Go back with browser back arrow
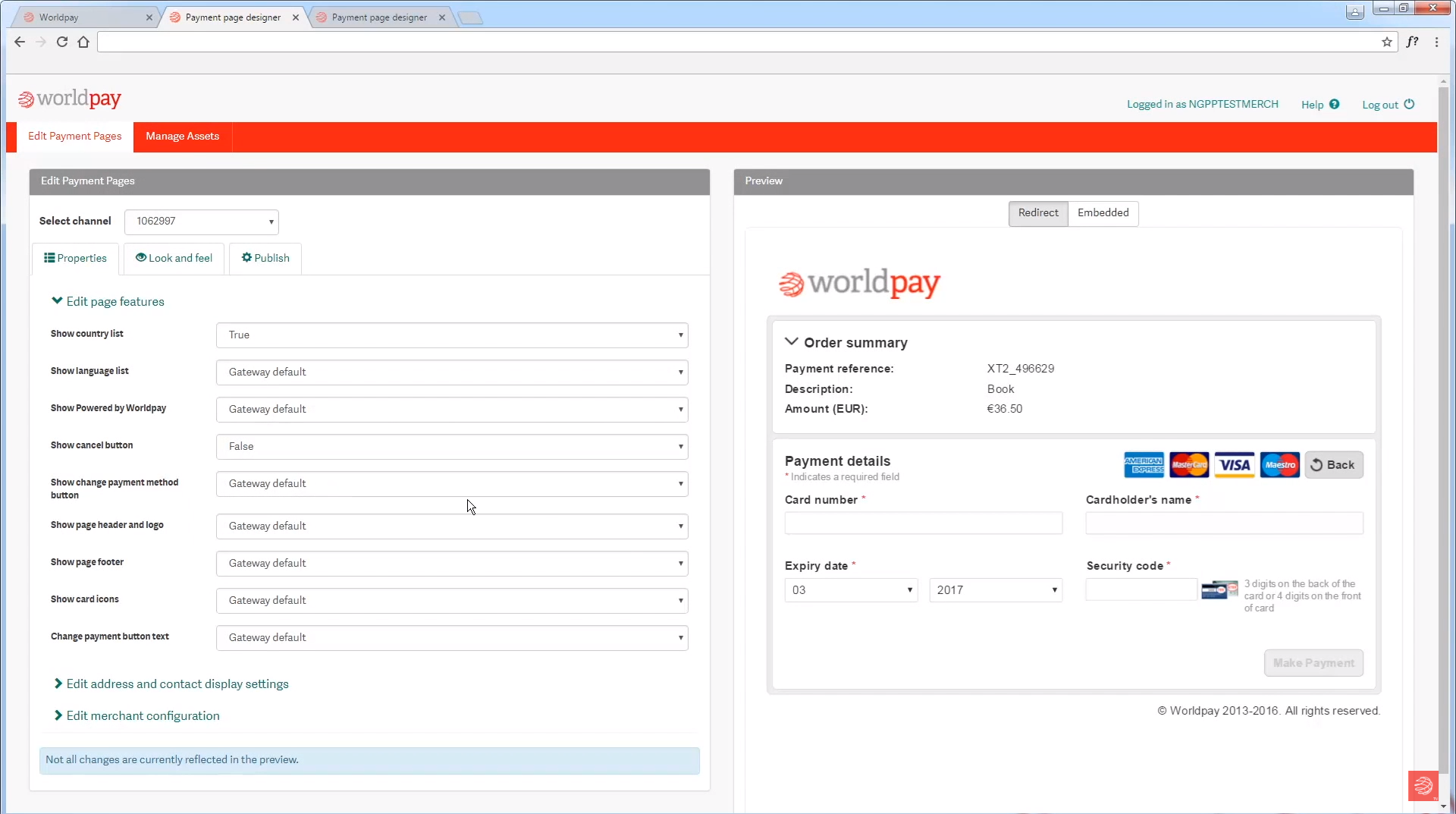This screenshot has width=1456, height=814. pyautogui.click(x=20, y=42)
